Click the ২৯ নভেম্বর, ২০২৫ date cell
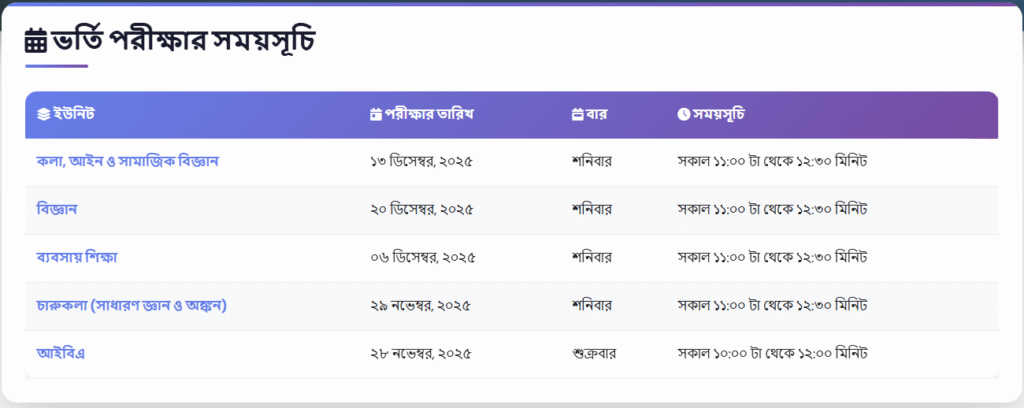This screenshot has width=1024, height=408. tap(420, 305)
